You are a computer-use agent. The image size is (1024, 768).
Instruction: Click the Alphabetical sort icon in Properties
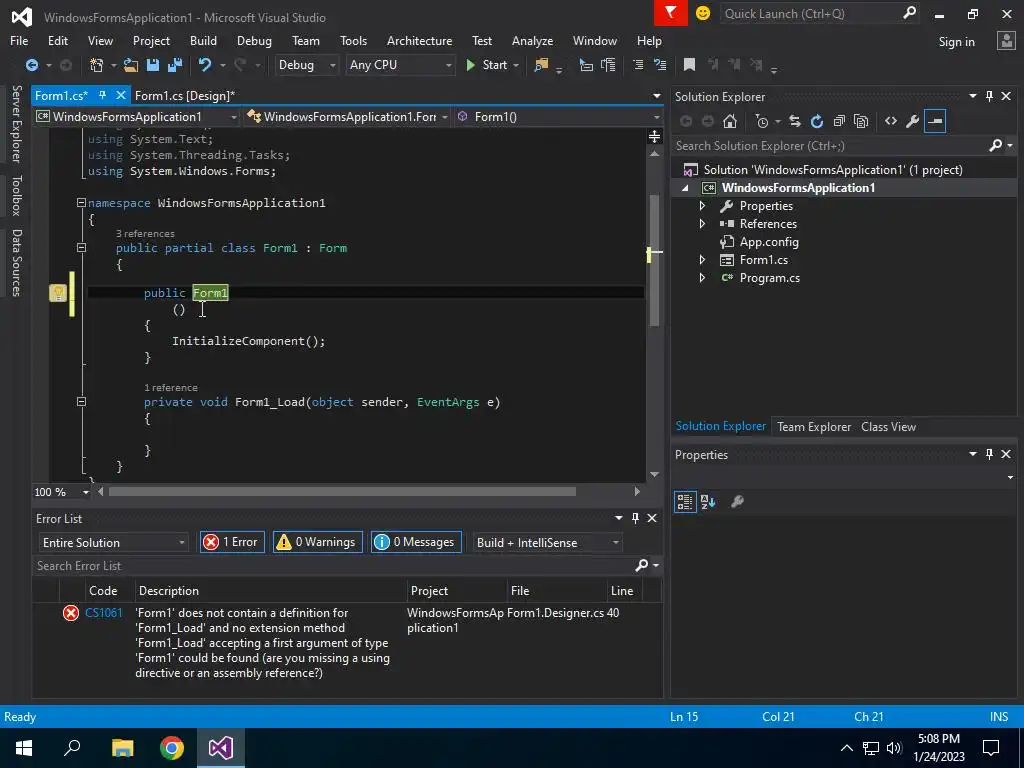coord(708,502)
